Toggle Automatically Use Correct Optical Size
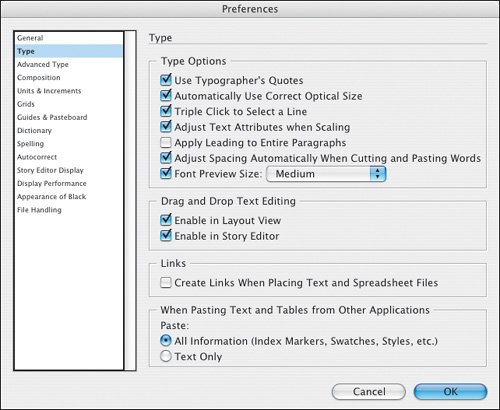This screenshot has height=410, width=500. pyautogui.click(x=166, y=96)
